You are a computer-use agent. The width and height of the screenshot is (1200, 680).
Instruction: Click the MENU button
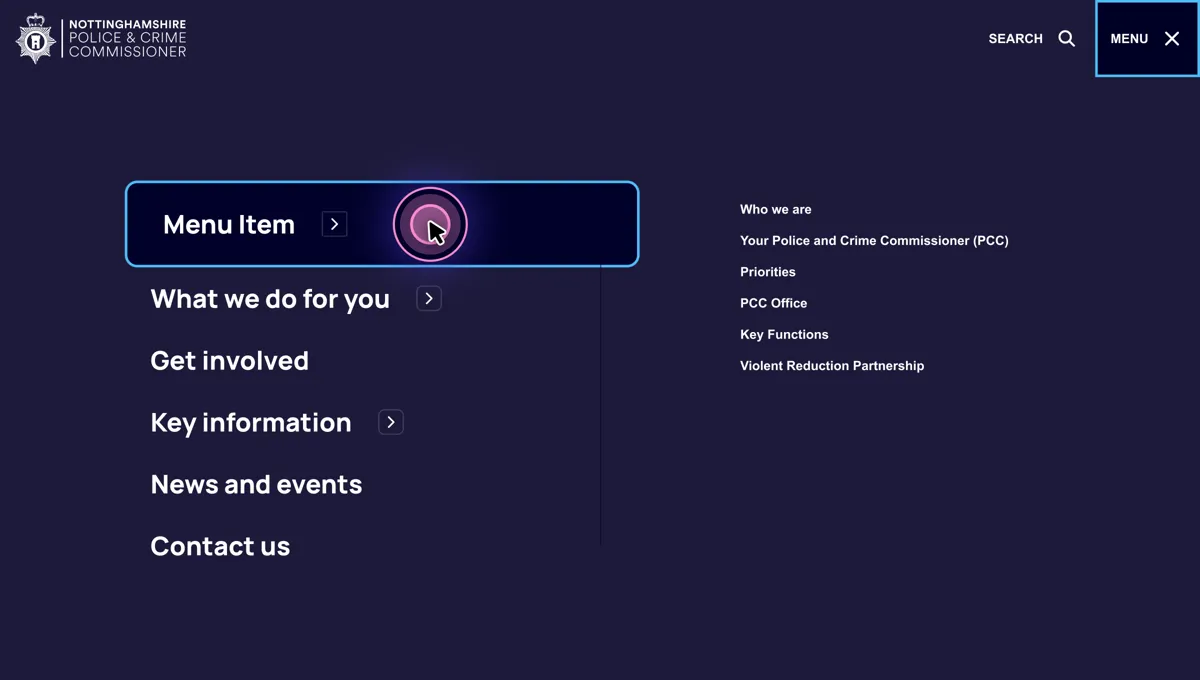(x=1129, y=38)
